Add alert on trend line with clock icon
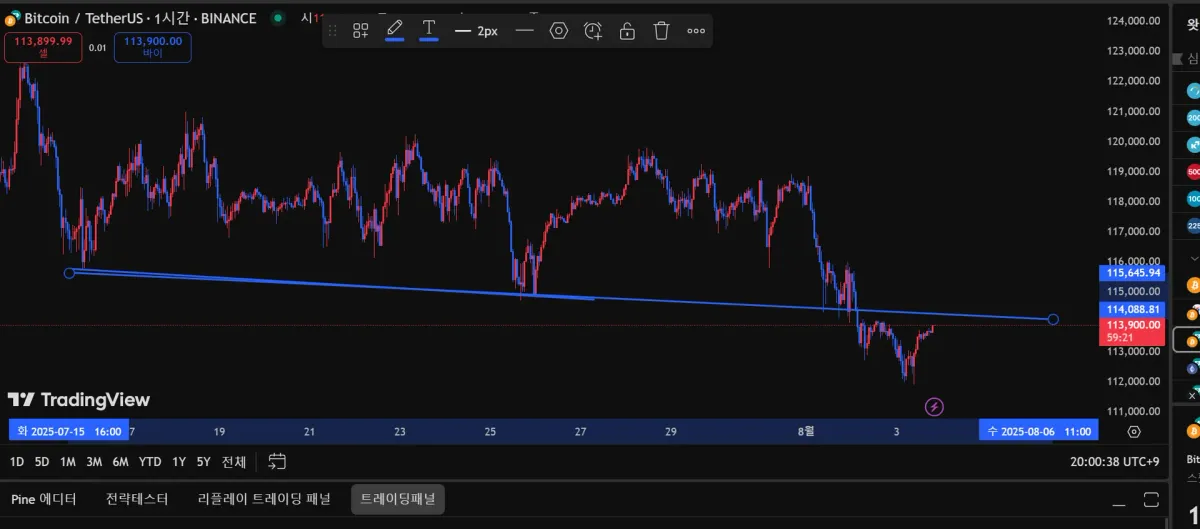Screen dimensions: 1200x529 [x=593, y=31]
